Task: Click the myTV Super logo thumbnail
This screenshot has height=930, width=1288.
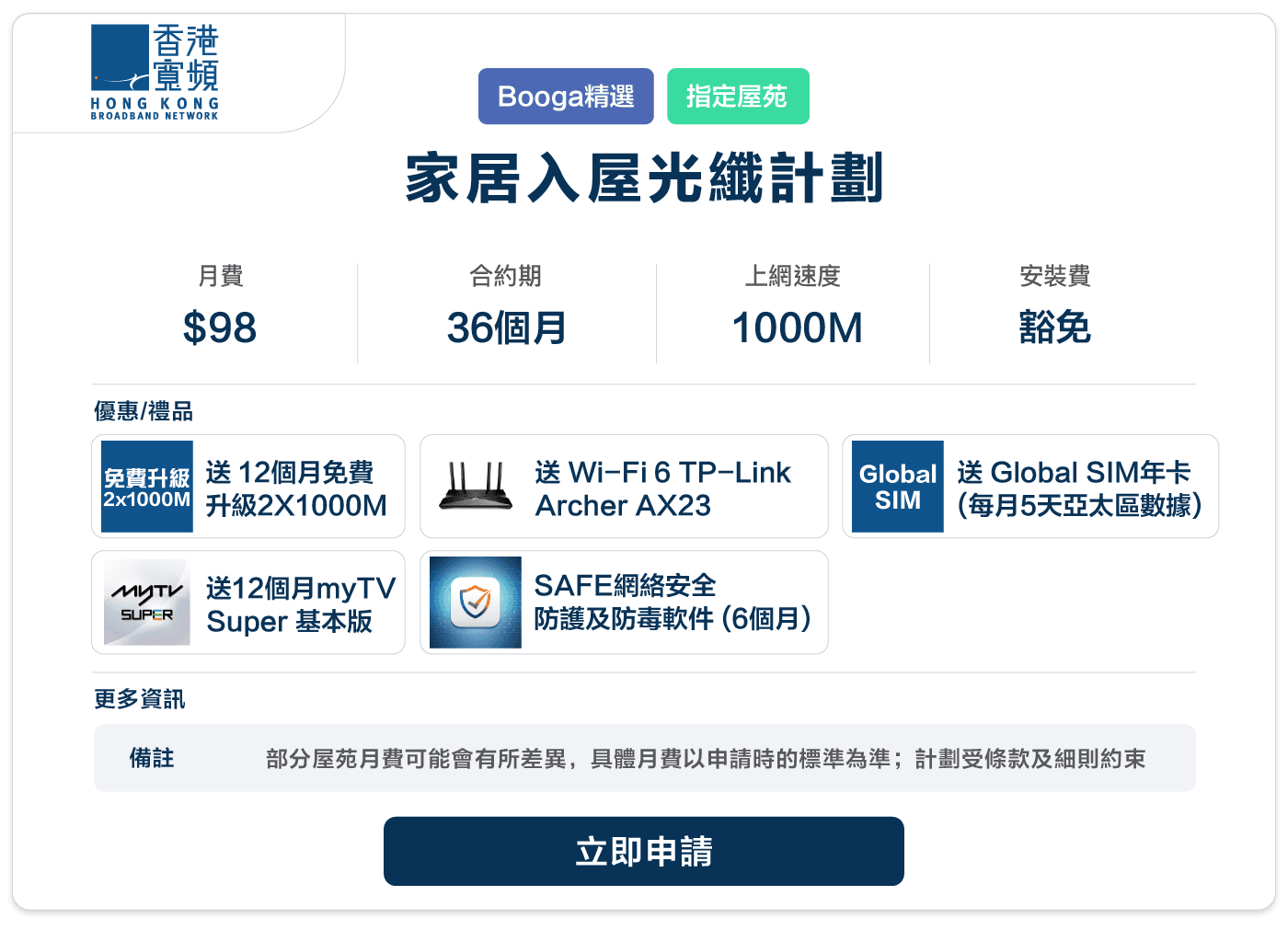Action: pos(145,602)
